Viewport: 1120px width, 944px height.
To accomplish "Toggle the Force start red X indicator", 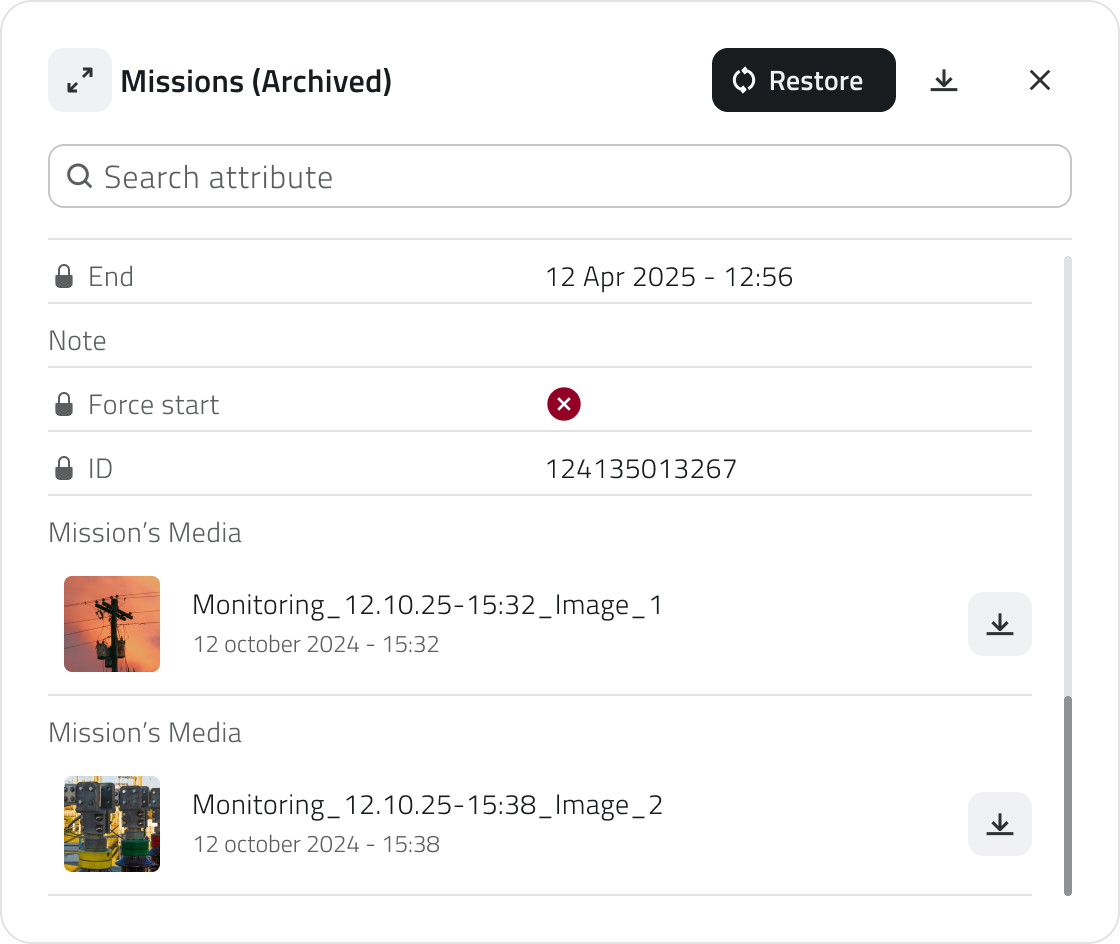I will pyautogui.click(x=564, y=405).
